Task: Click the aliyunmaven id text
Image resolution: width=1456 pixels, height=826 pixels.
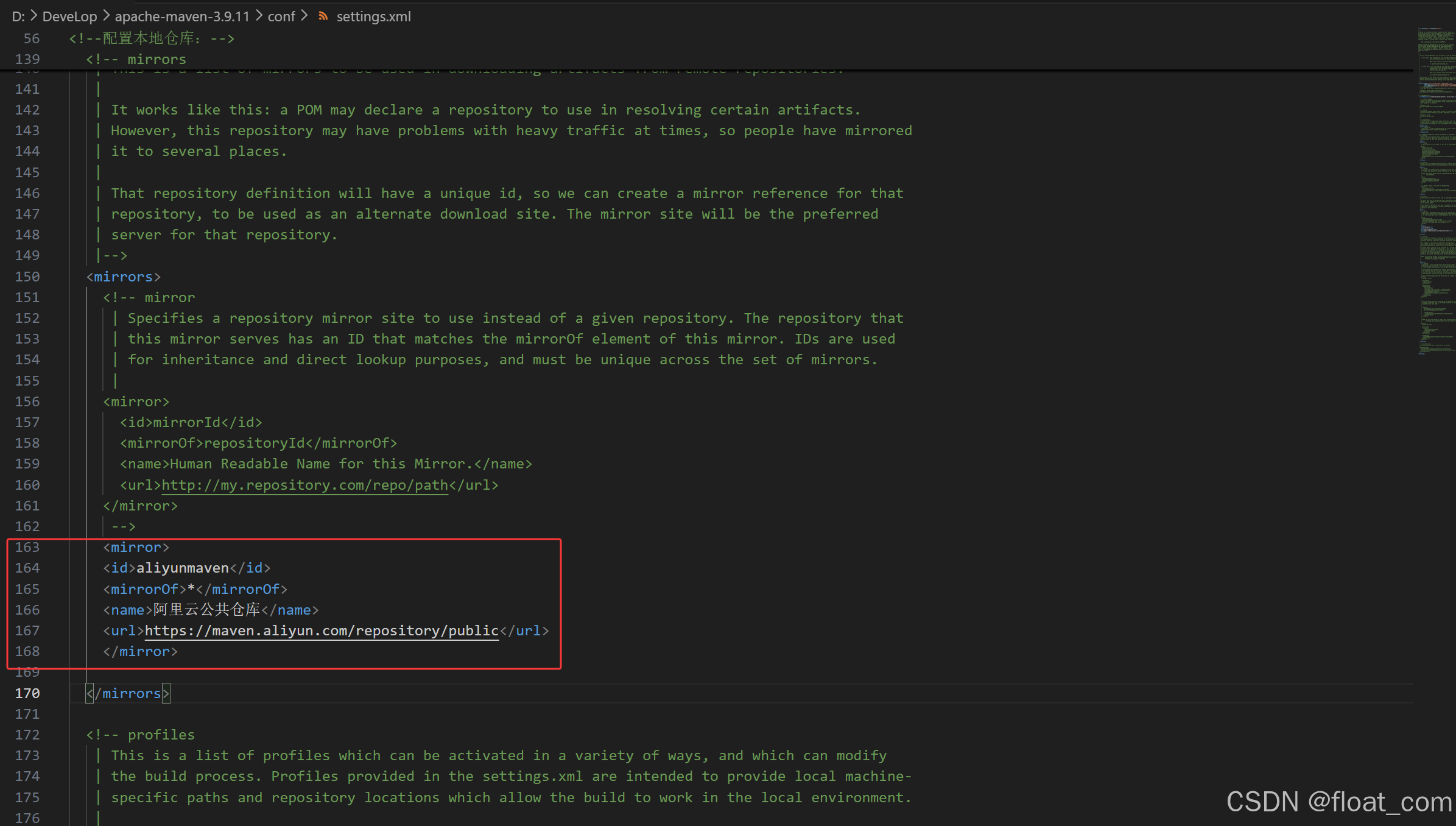Action: (x=182, y=568)
